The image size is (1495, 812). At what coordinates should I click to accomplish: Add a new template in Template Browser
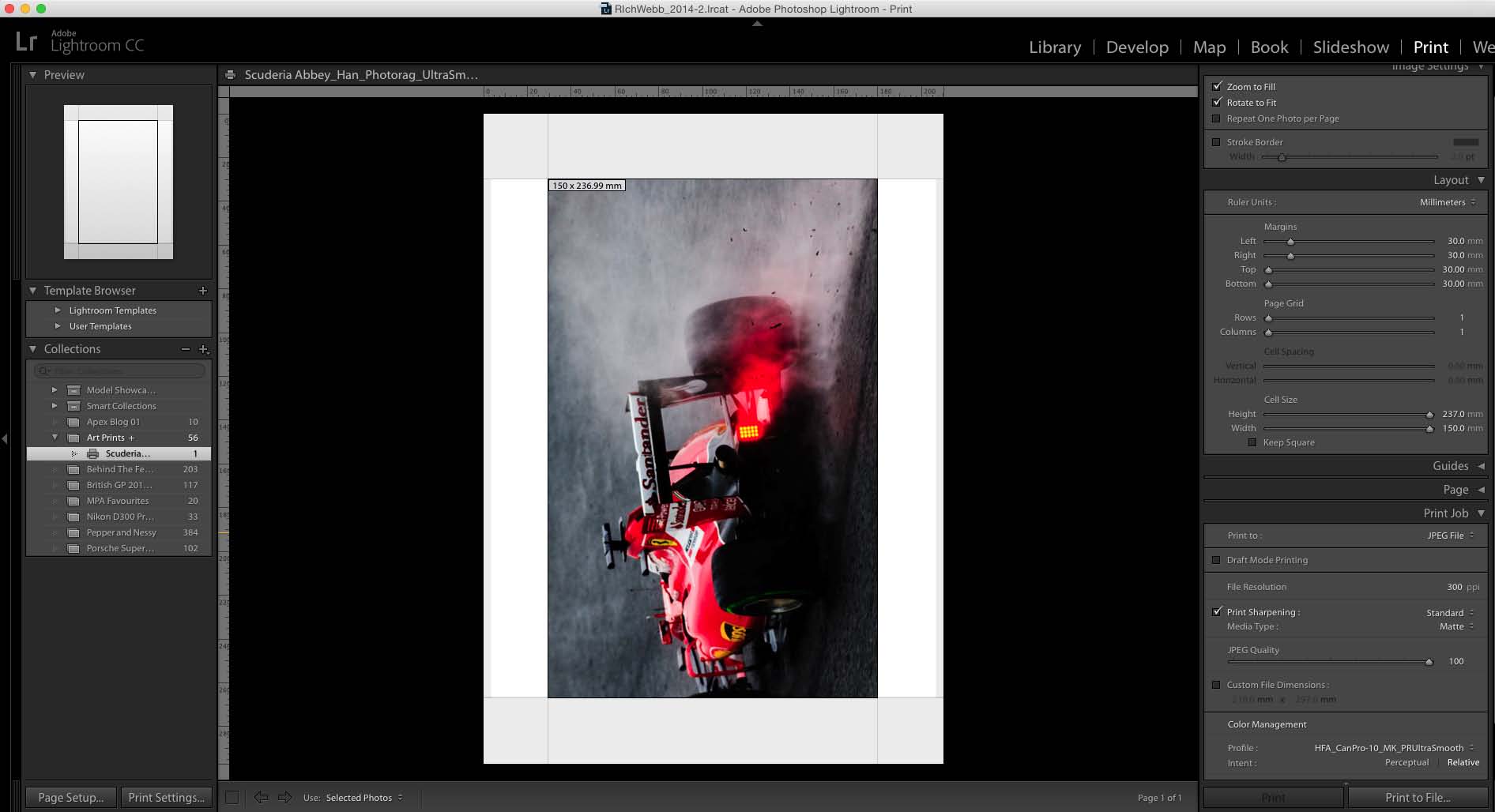click(x=203, y=291)
